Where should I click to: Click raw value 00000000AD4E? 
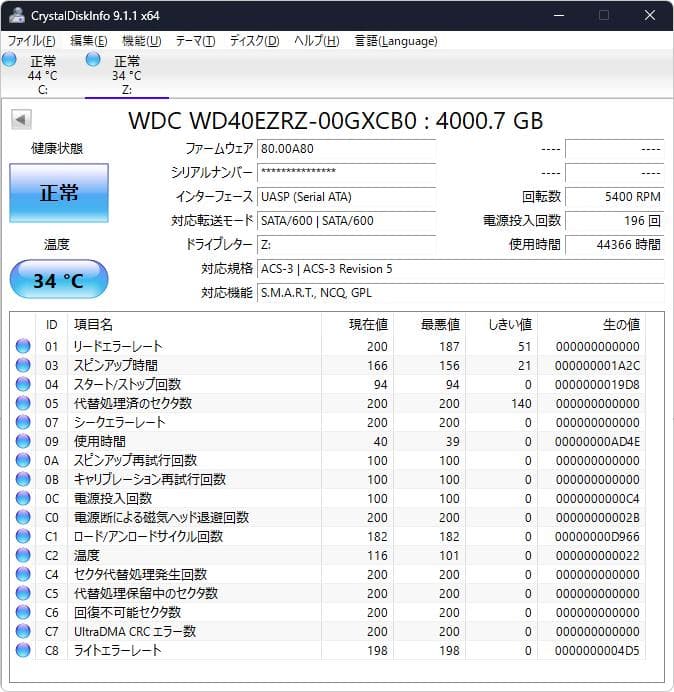click(597, 441)
